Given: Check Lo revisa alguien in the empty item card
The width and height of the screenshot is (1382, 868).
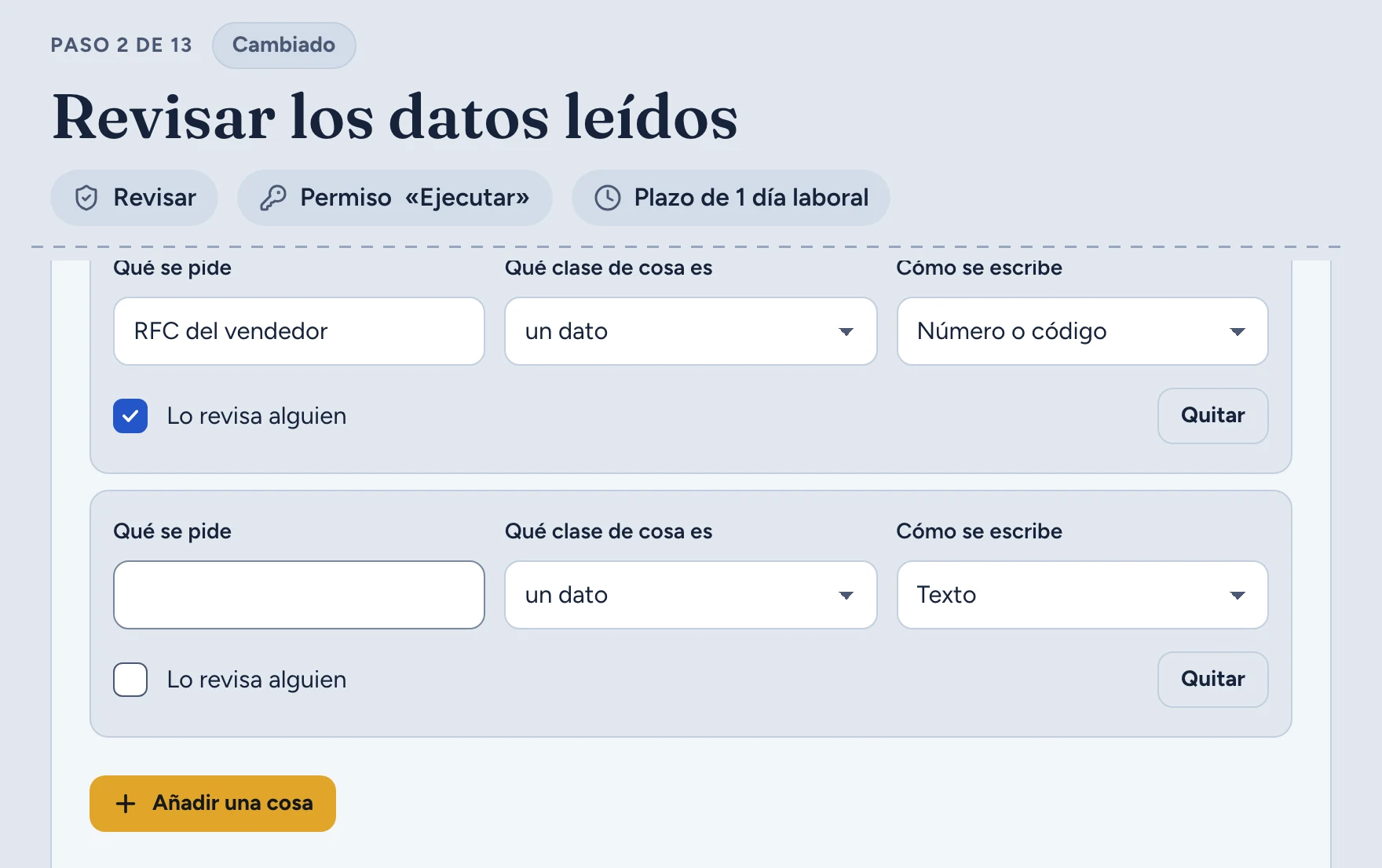Looking at the screenshot, I should pos(130,680).
